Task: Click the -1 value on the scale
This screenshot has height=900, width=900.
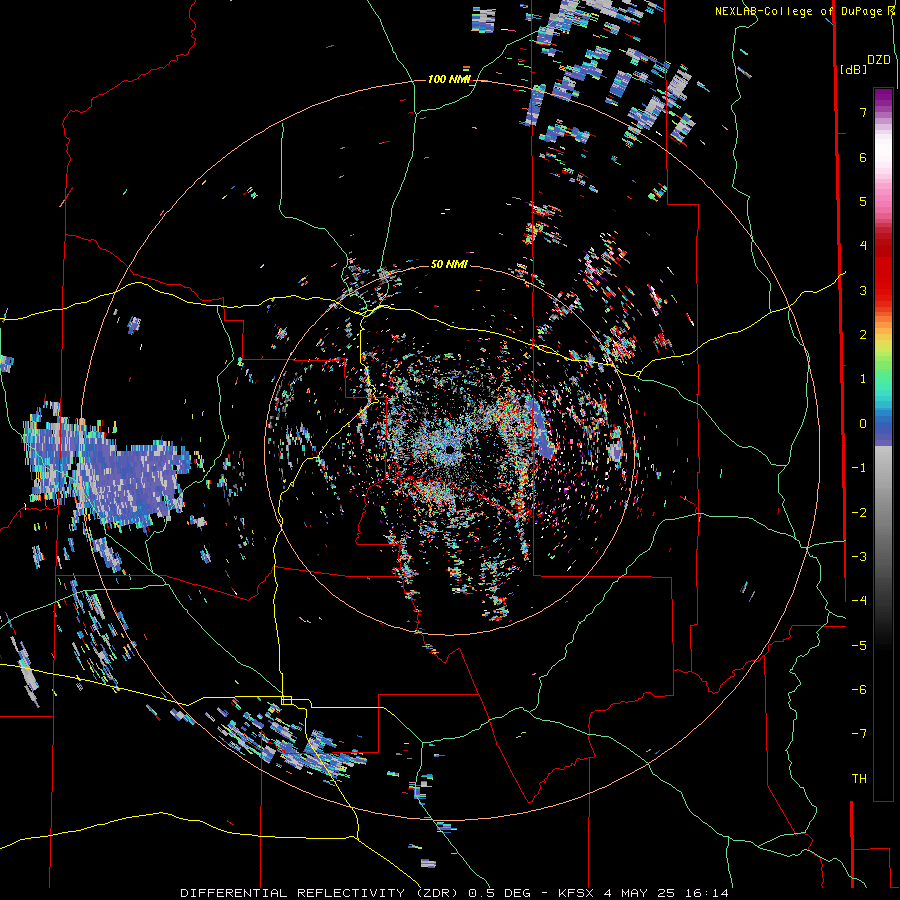Action: pyautogui.click(x=859, y=468)
